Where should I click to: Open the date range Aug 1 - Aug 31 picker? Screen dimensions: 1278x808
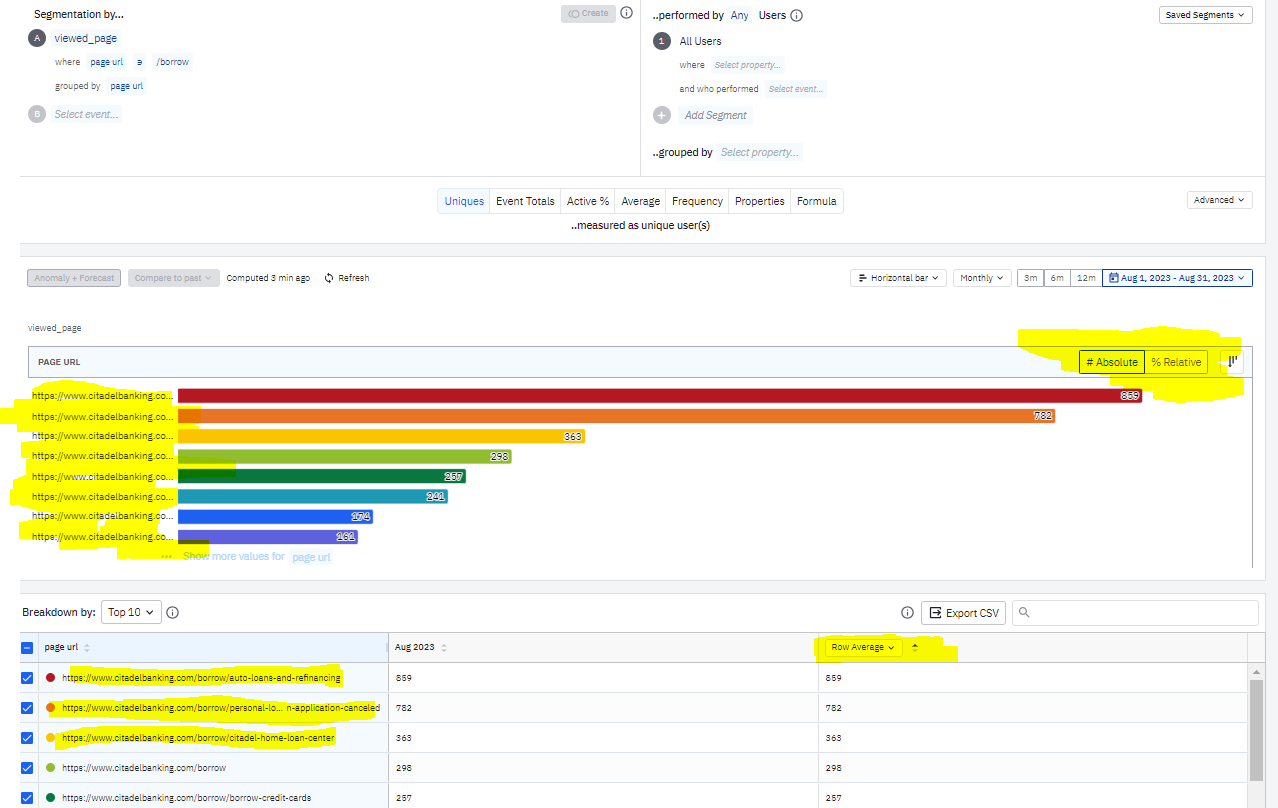tap(1177, 278)
